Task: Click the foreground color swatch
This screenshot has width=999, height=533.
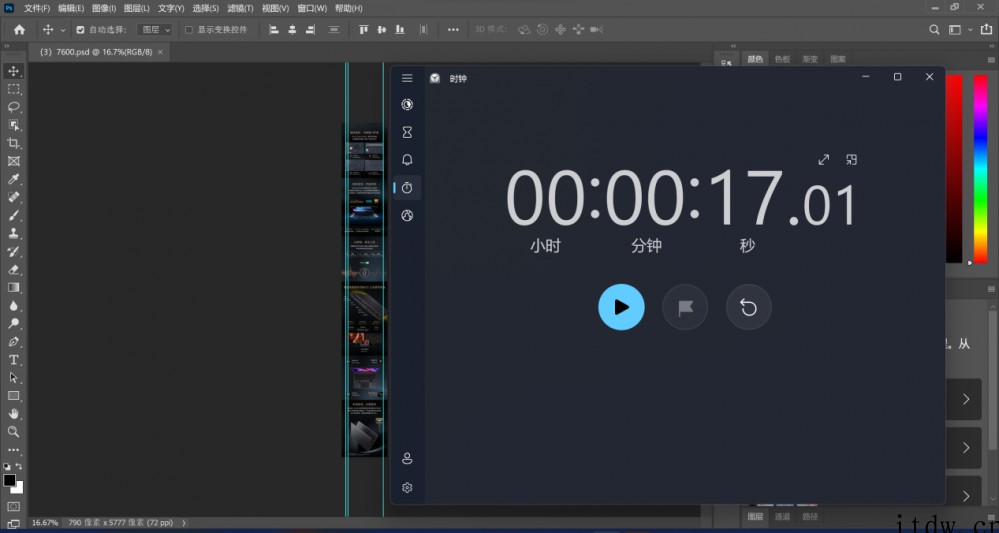Action: click(x=9, y=481)
